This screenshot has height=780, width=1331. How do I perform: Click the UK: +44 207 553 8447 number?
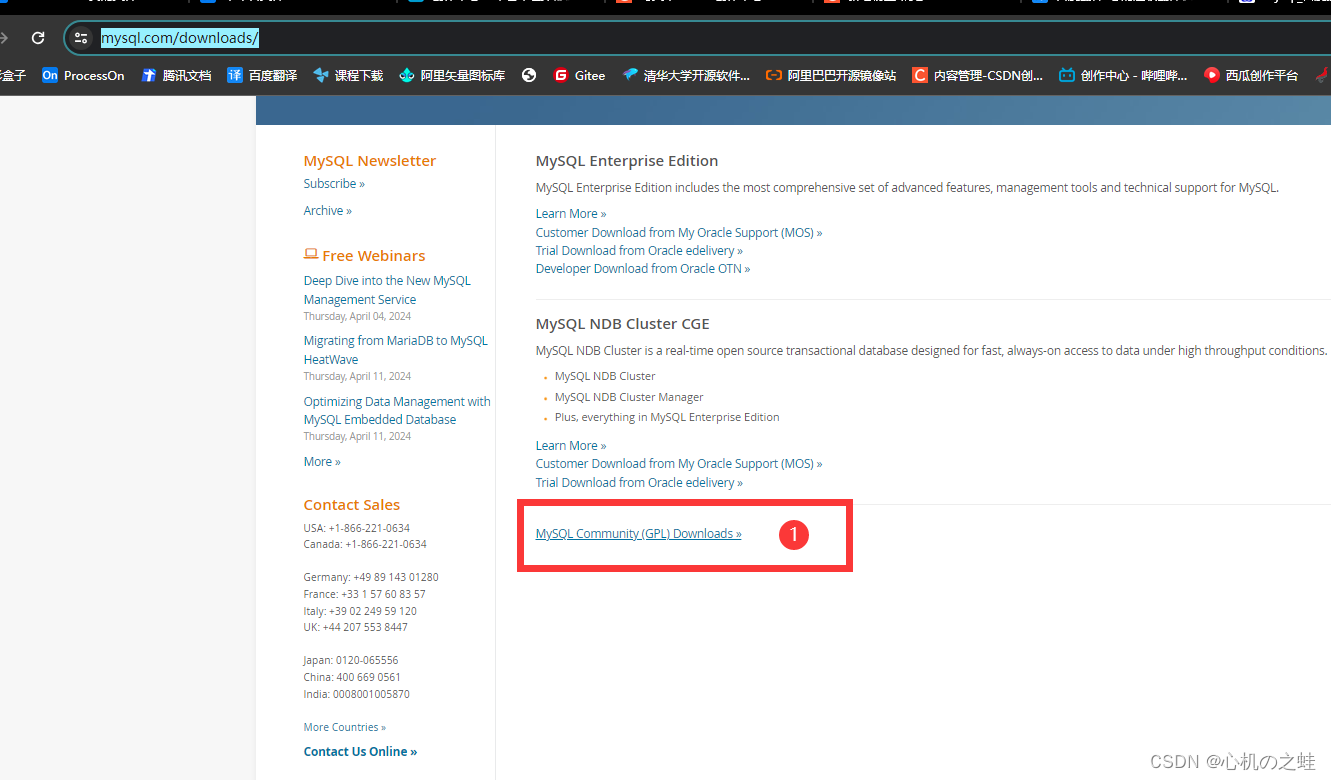pos(356,628)
